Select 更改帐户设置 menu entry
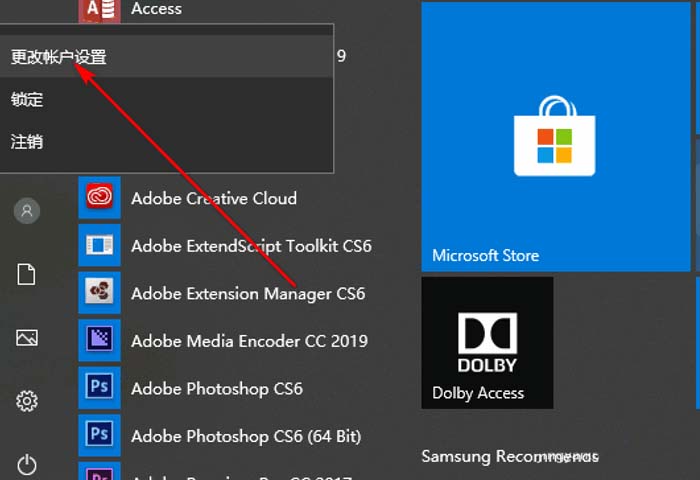 coord(59,57)
